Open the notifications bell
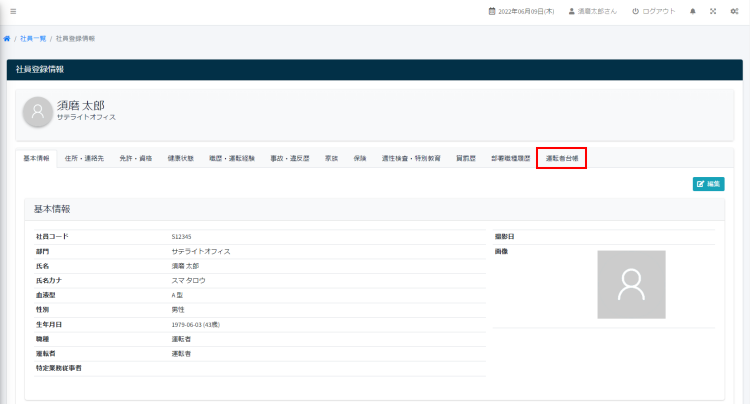Screen dimensions: 750x404 [x=693, y=11]
